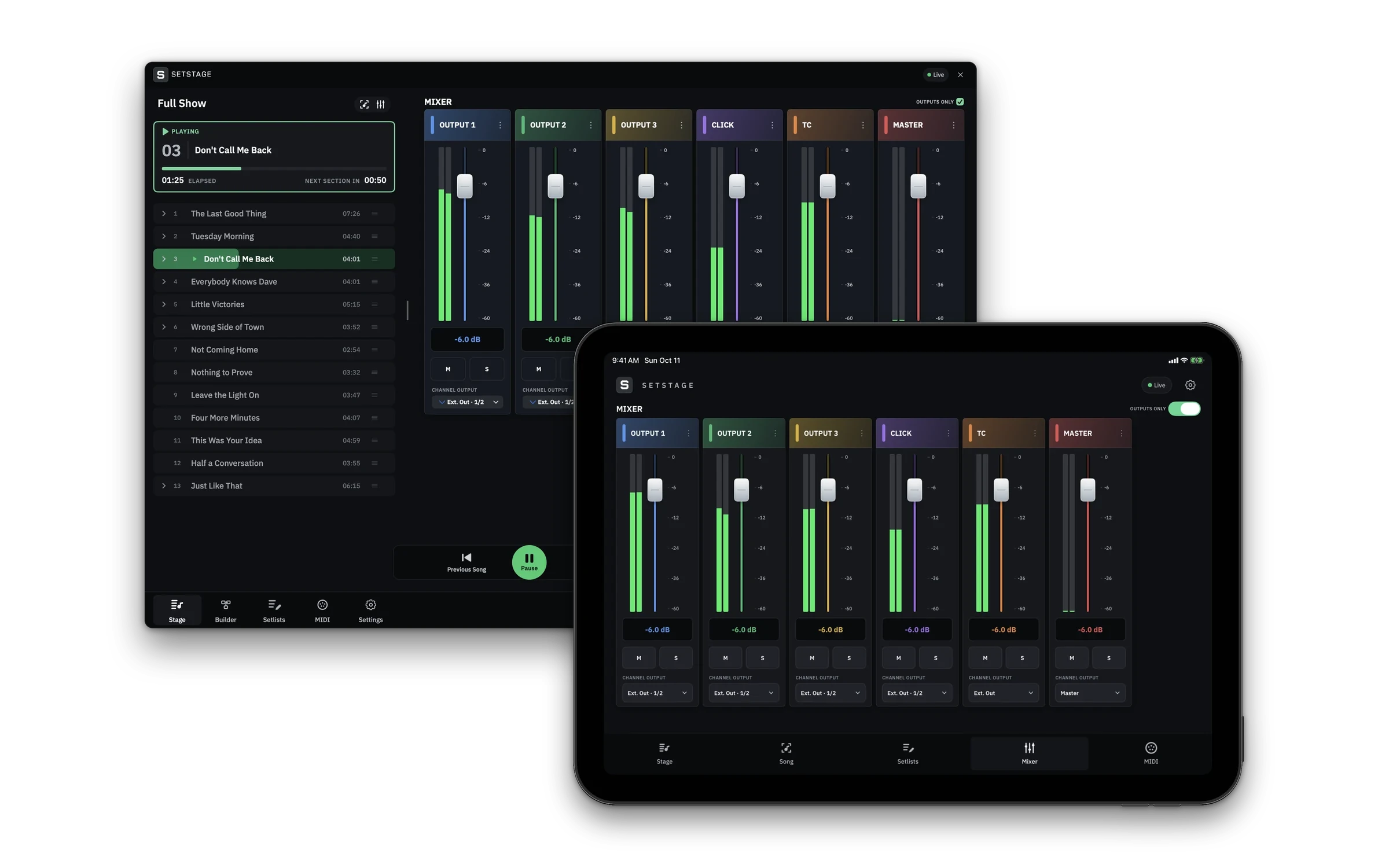The height and width of the screenshot is (868, 1389).
Task: Click the SetStage logo in desktop window
Action: [161, 75]
